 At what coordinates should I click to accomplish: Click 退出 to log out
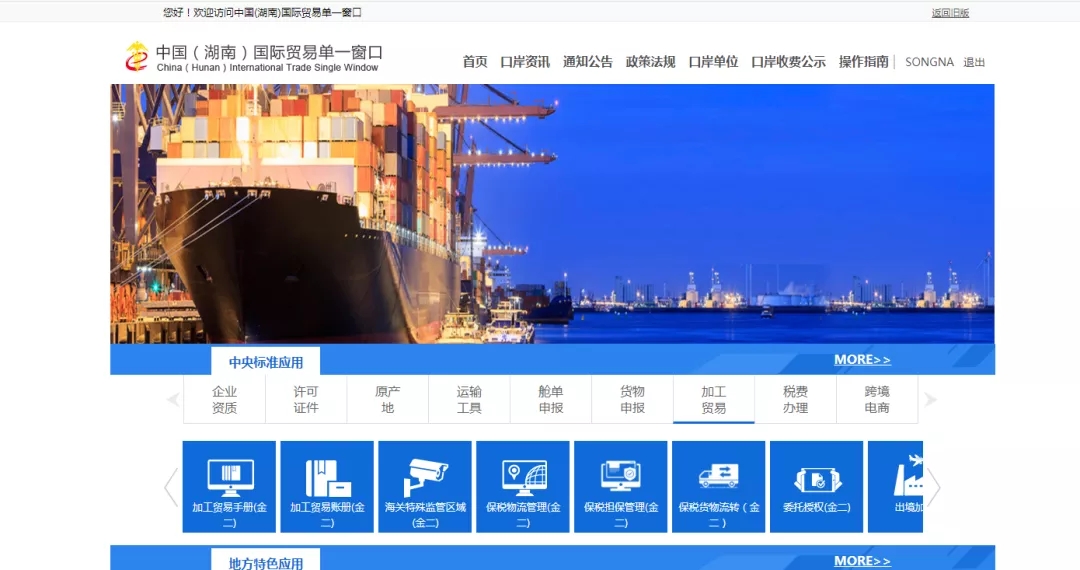[974, 62]
